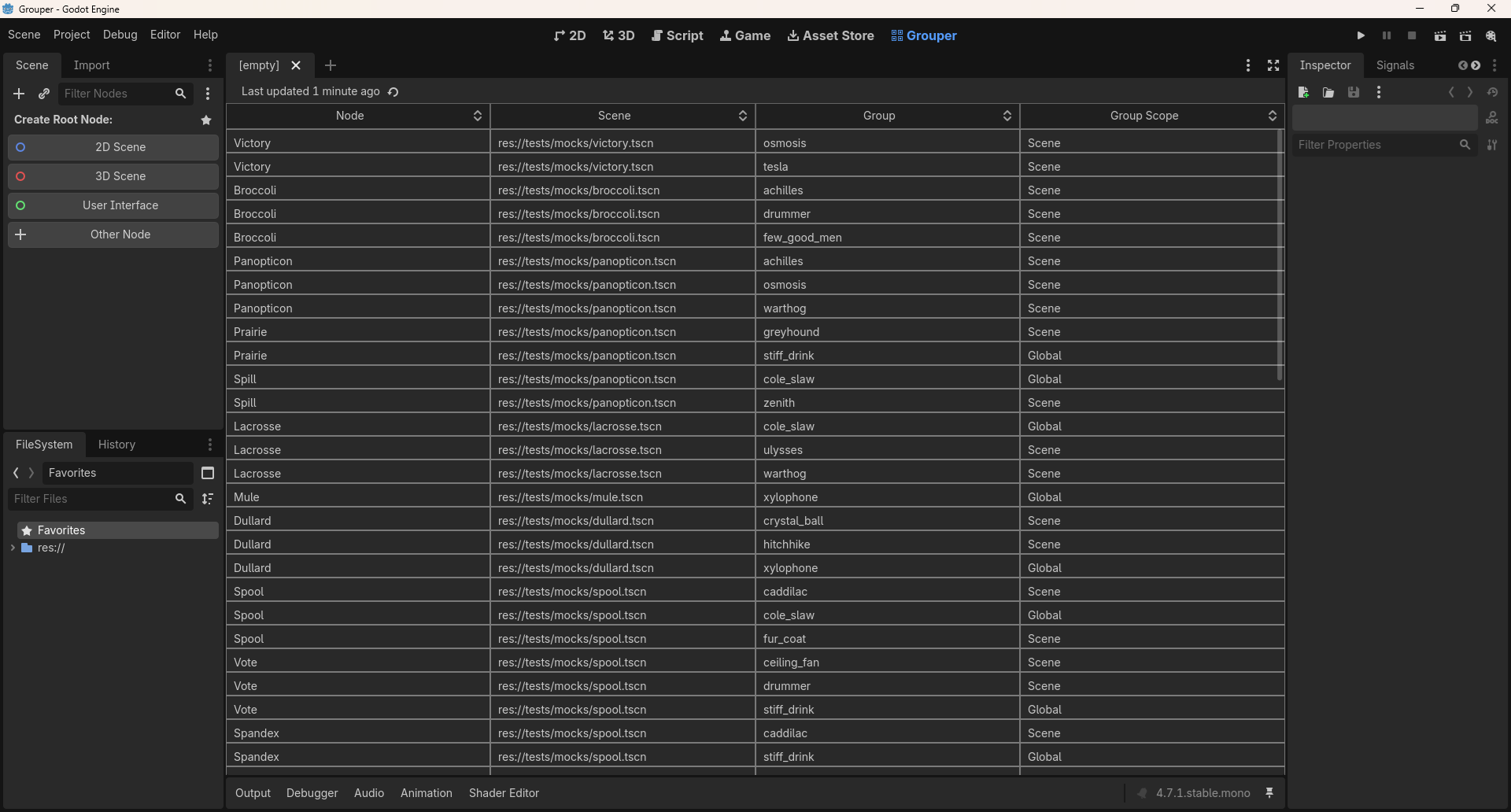Sort table by Node column
Screen dimensions: 1511x812
(358, 116)
